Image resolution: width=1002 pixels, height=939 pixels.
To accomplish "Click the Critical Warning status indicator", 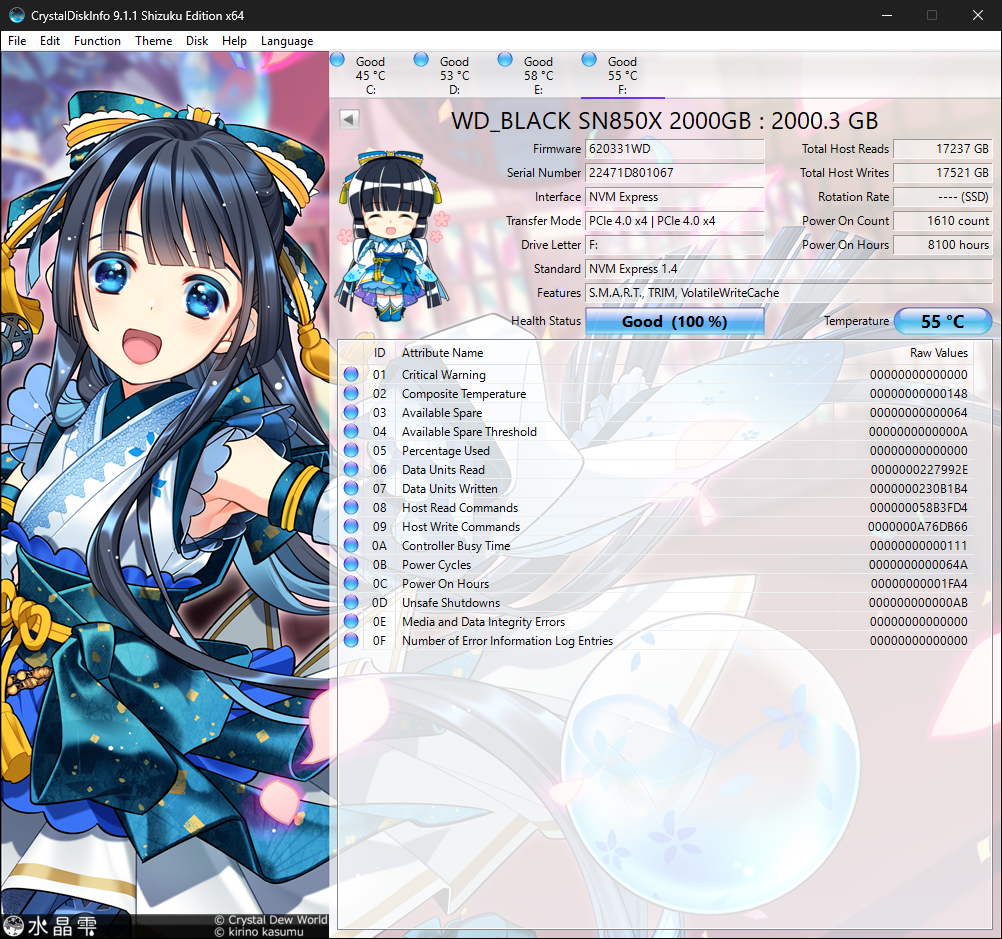I will [x=351, y=374].
